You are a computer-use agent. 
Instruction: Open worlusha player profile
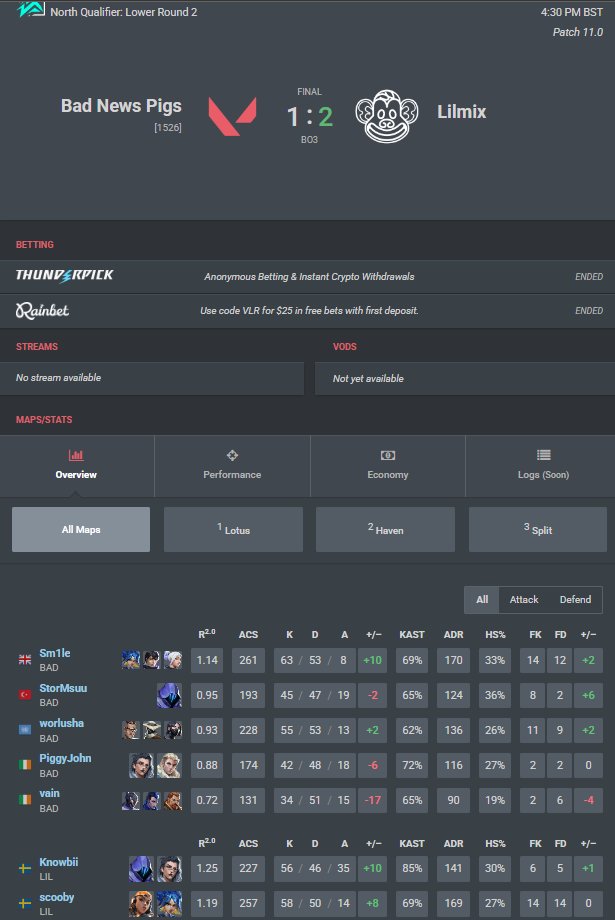coord(61,723)
